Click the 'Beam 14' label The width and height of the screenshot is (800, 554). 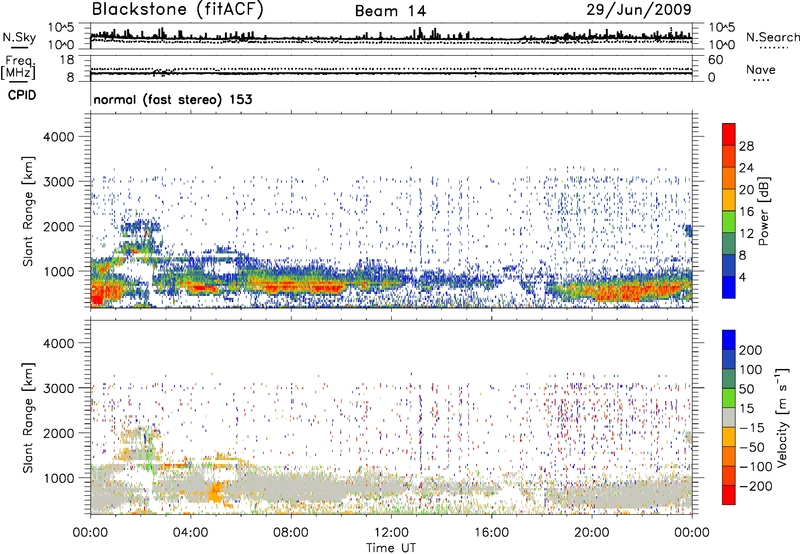click(x=390, y=11)
